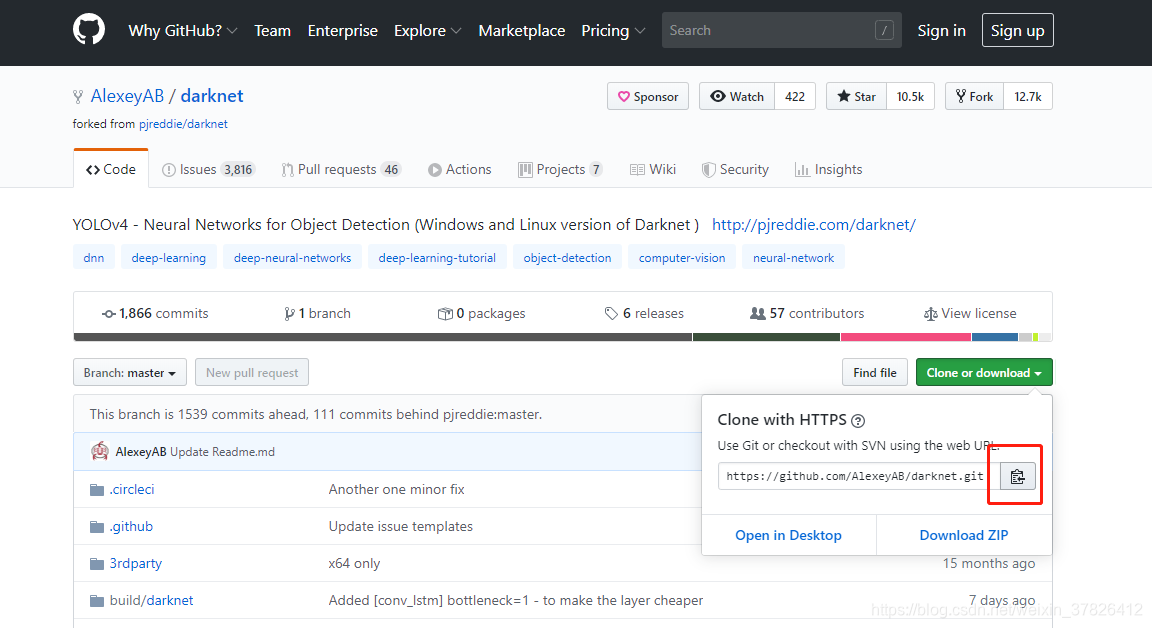Switch to the Issues tab
The width and height of the screenshot is (1152, 628).
pyautogui.click(x=207, y=169)
